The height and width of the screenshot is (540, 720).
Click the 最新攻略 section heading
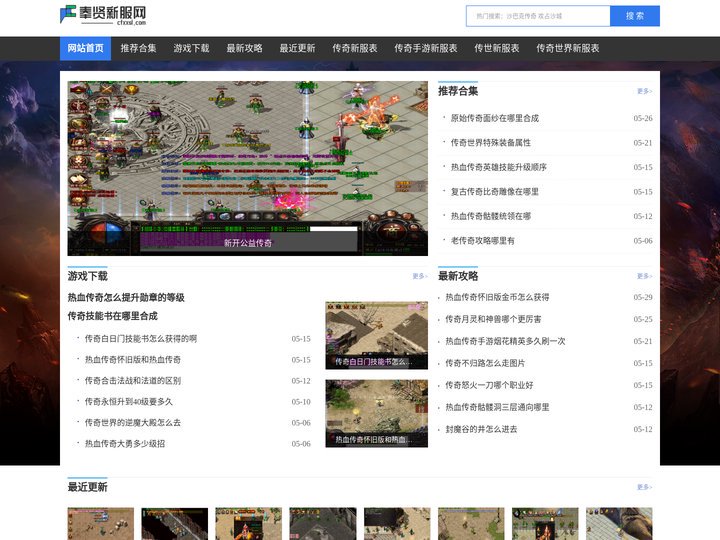tap(458, 276)
